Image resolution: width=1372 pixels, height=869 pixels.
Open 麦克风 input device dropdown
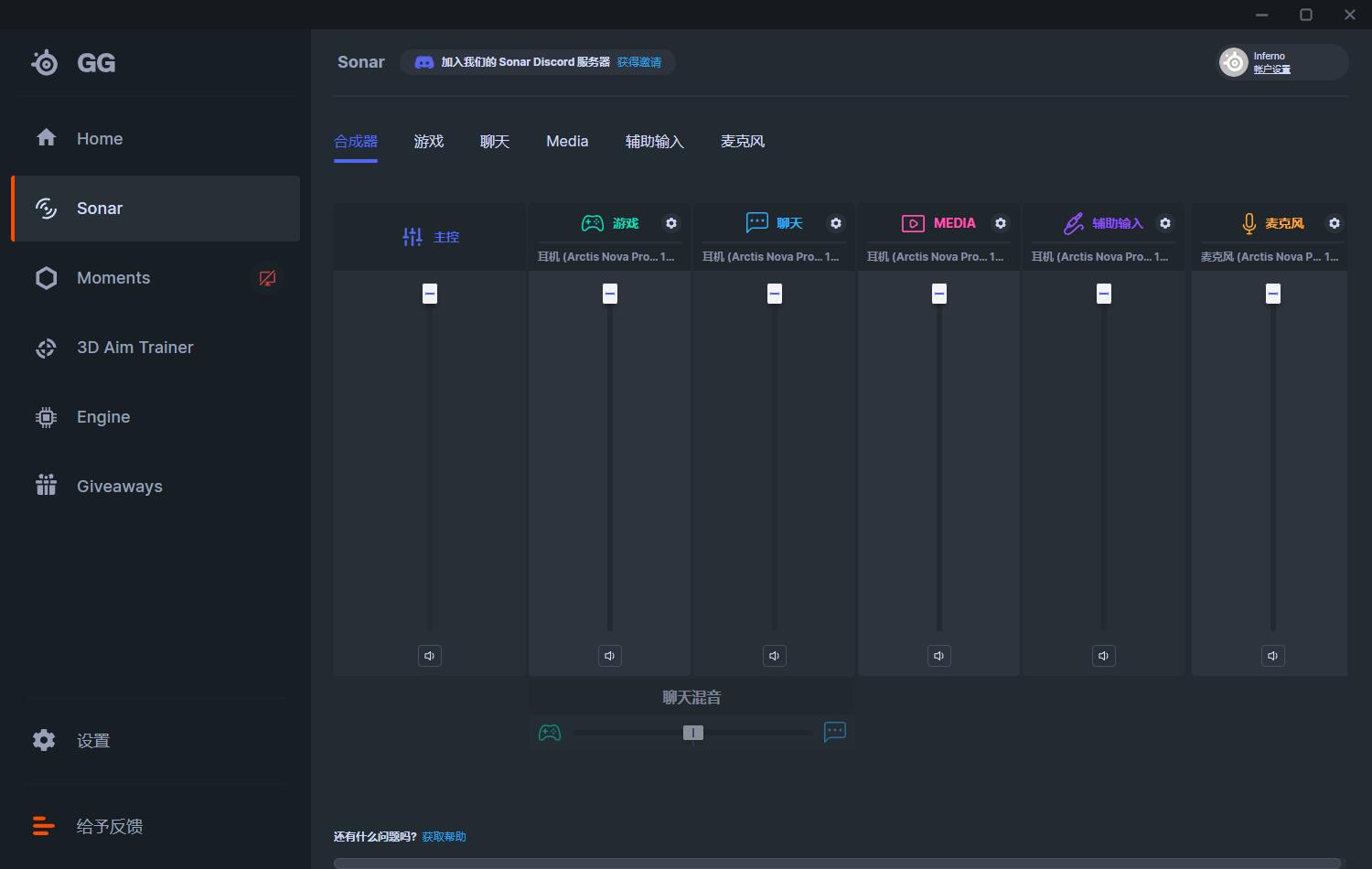[1269, 257]
